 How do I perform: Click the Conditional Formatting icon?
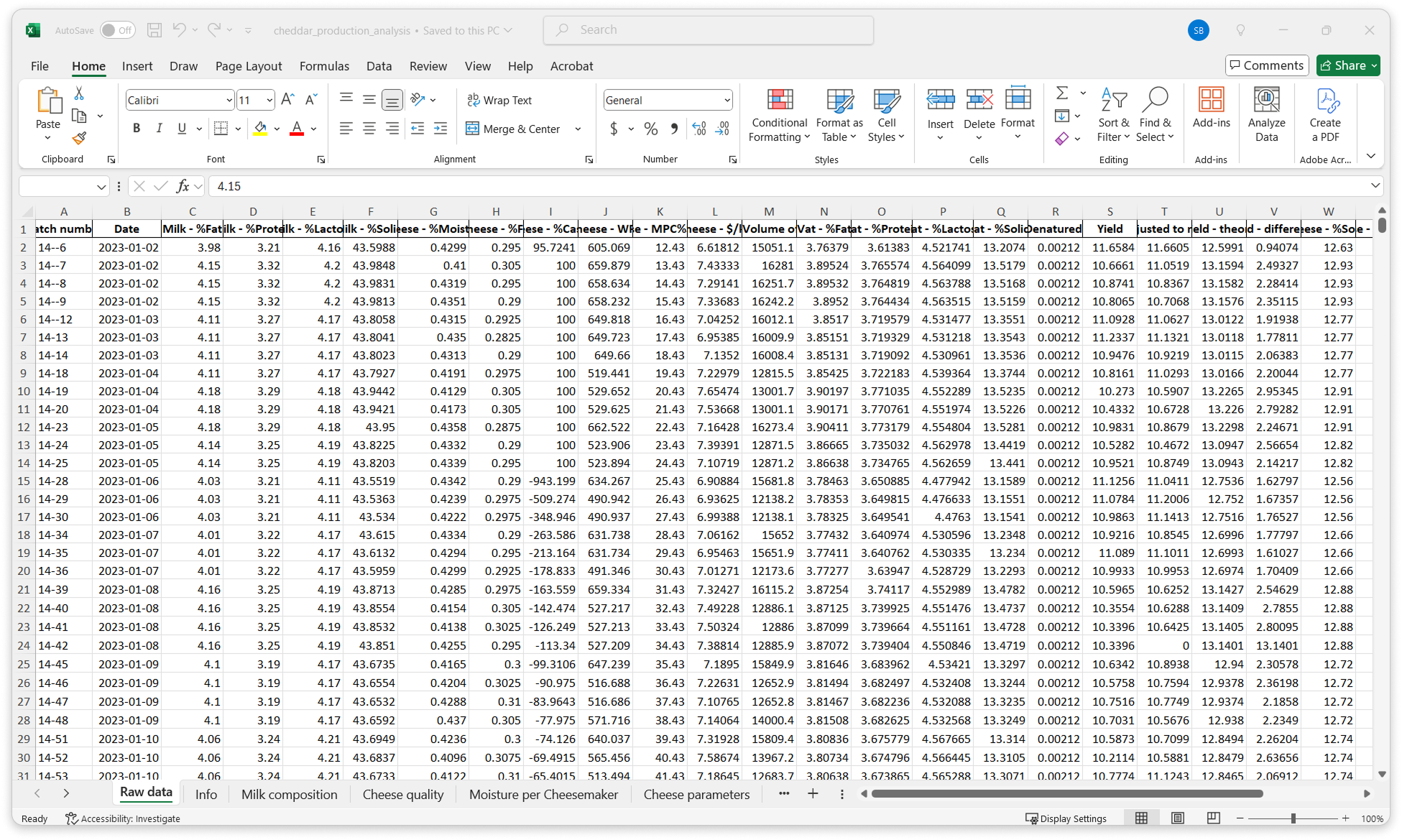click(x=779, y=101)
